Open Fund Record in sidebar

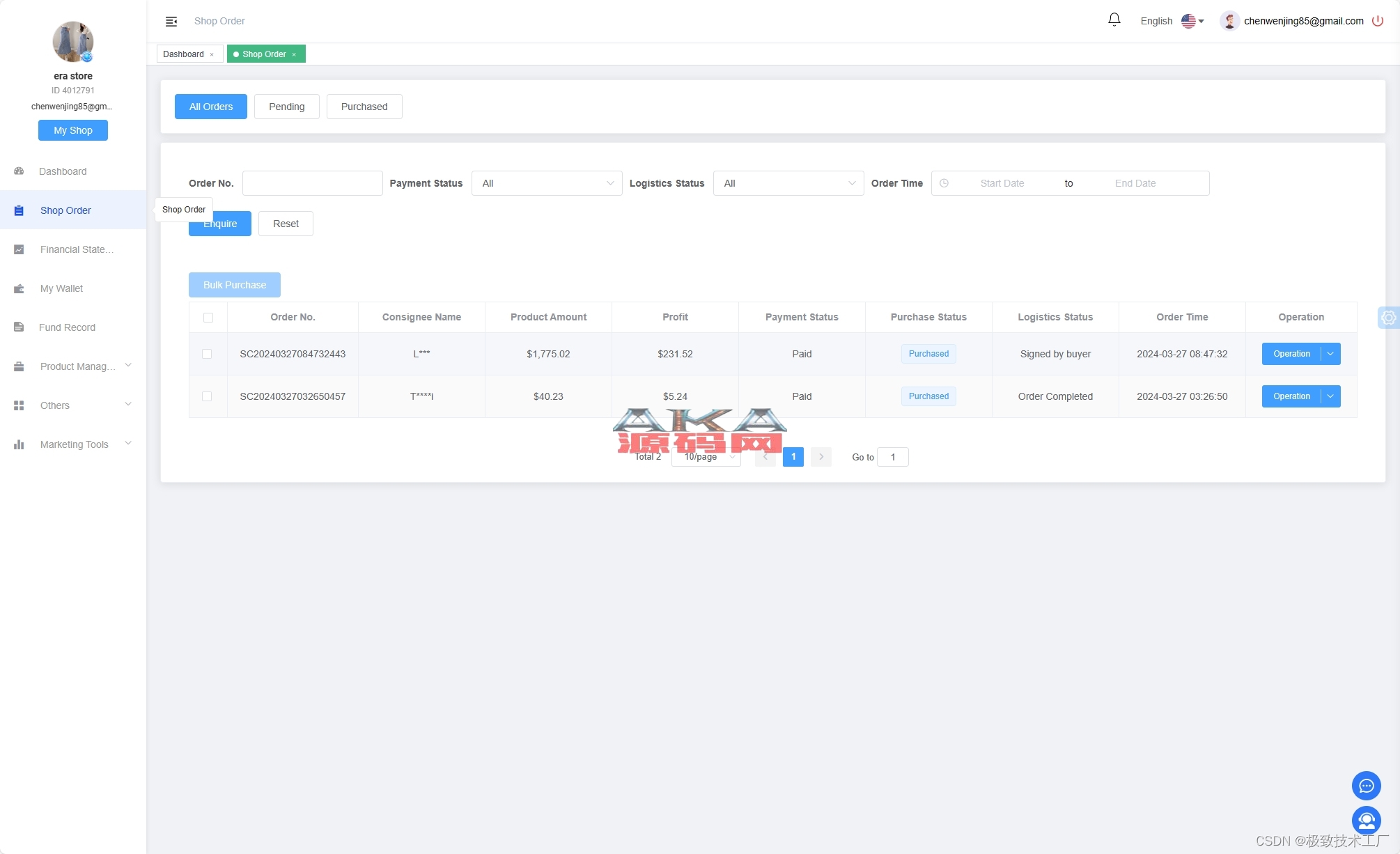67,327
